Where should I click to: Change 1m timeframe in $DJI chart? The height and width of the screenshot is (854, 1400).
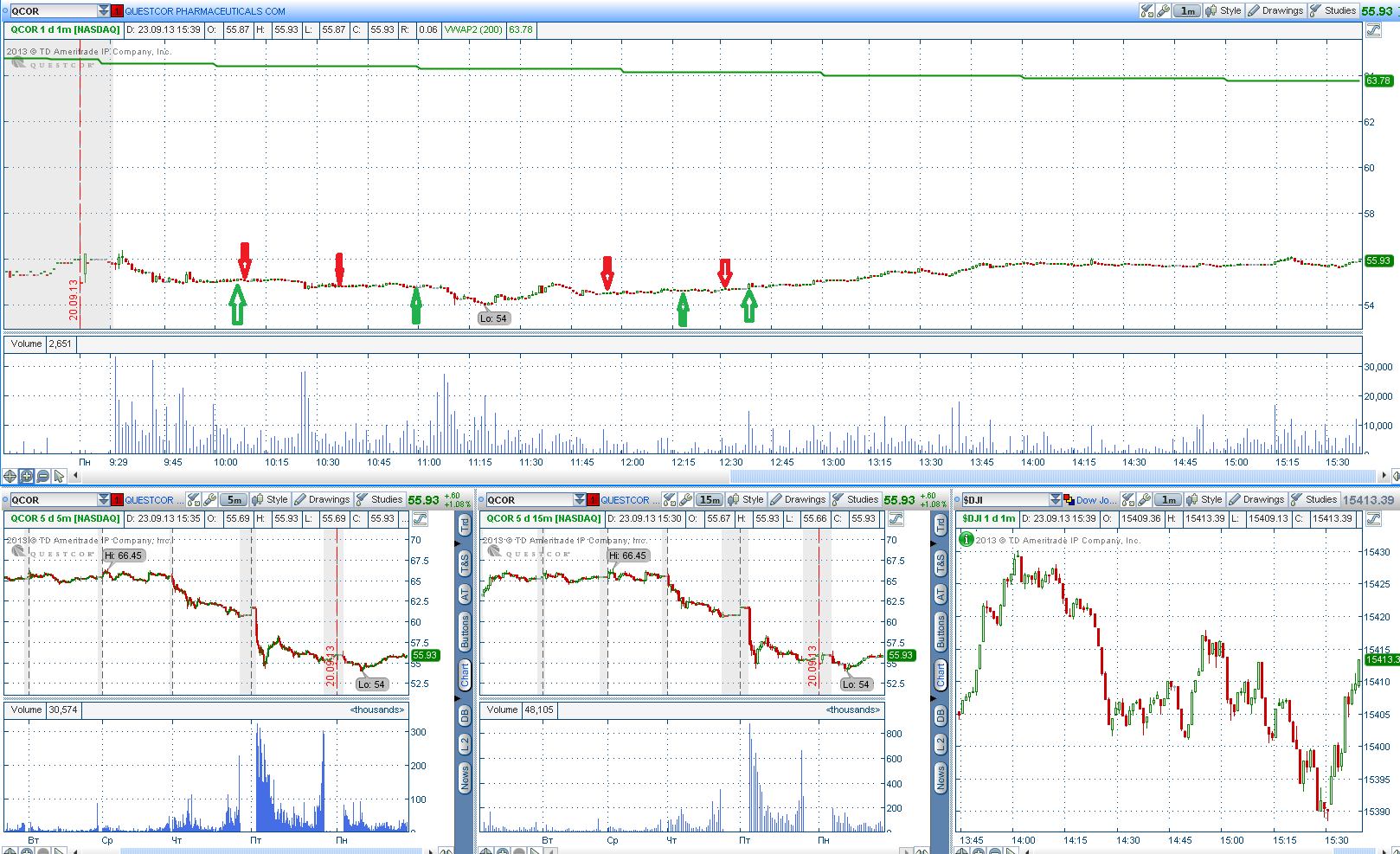(1169, 500)
